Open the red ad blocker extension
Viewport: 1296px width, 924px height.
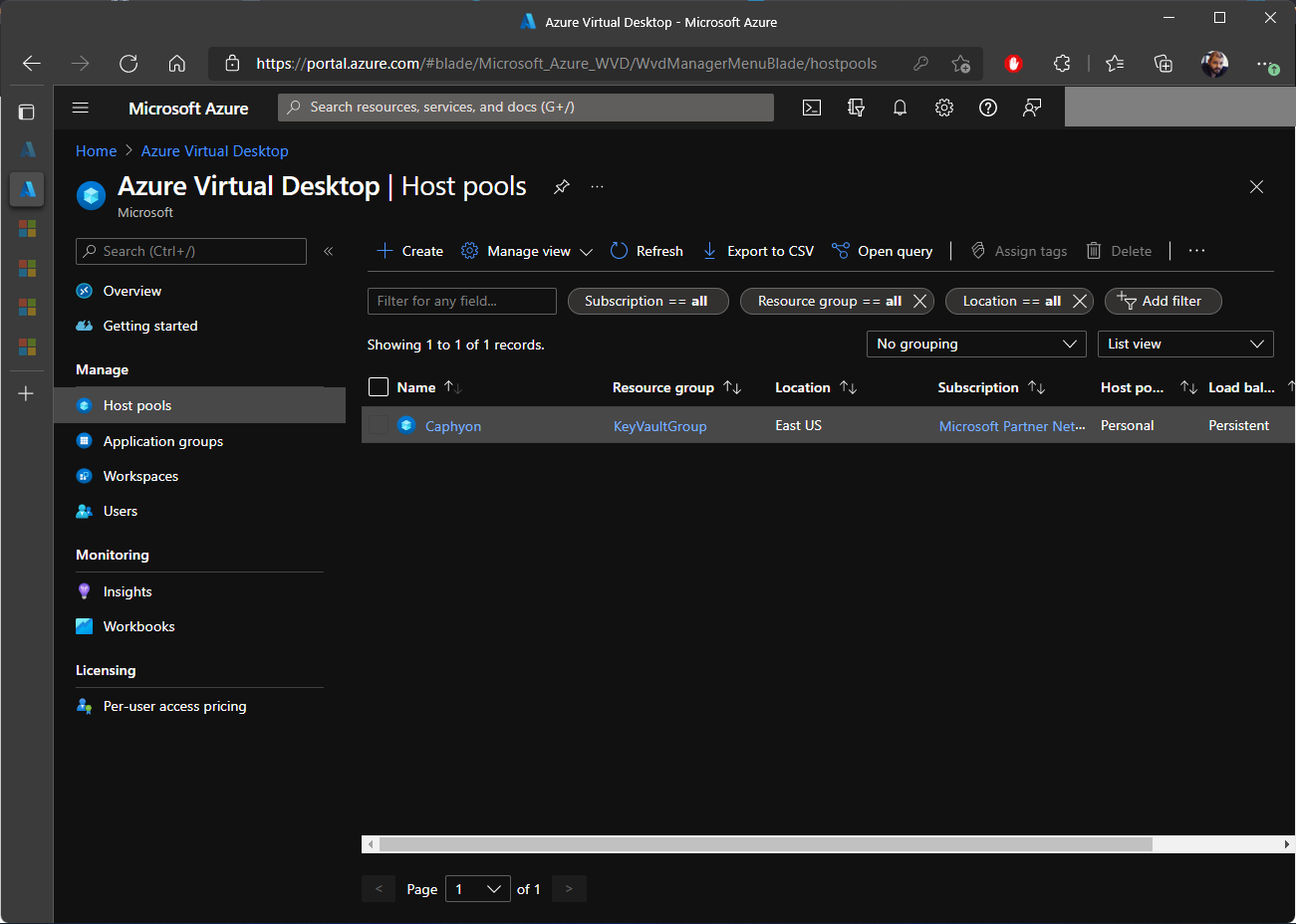click(1013, 64)
